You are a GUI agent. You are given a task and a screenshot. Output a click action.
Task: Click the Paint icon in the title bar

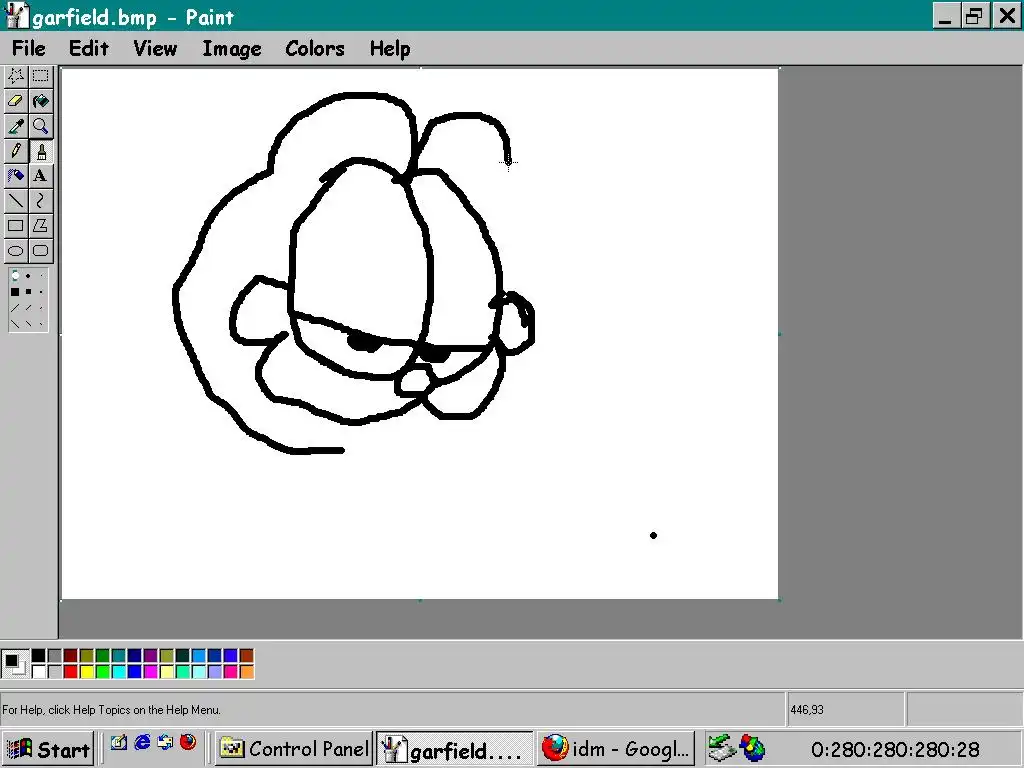tap(18, 16)
